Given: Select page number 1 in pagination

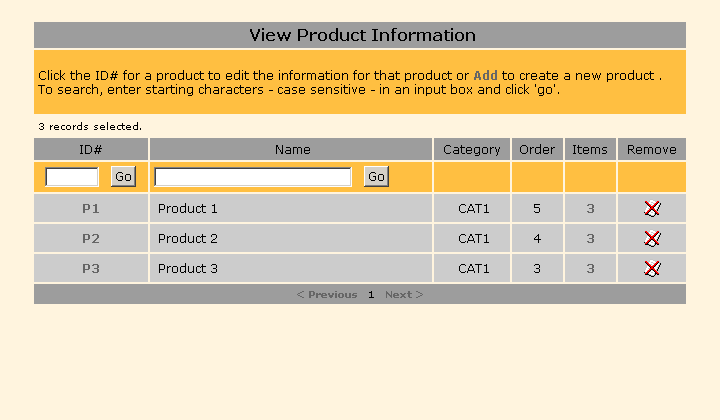Looking at the screenshot, I should pos(371,295).
